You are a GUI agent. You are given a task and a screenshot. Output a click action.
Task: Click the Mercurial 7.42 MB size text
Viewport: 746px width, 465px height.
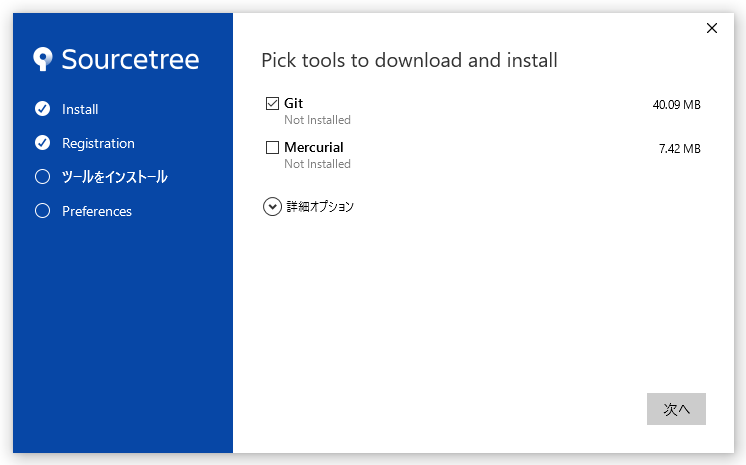pyautogui.click(x=679, y=149)
